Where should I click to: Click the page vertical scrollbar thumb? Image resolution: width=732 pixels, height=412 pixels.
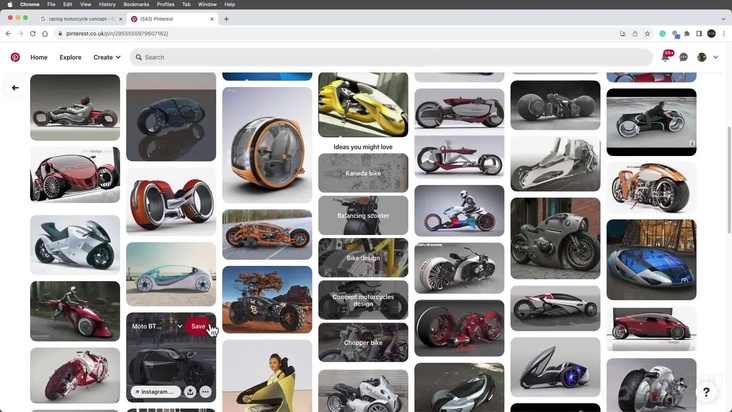[x=729, y=180]
